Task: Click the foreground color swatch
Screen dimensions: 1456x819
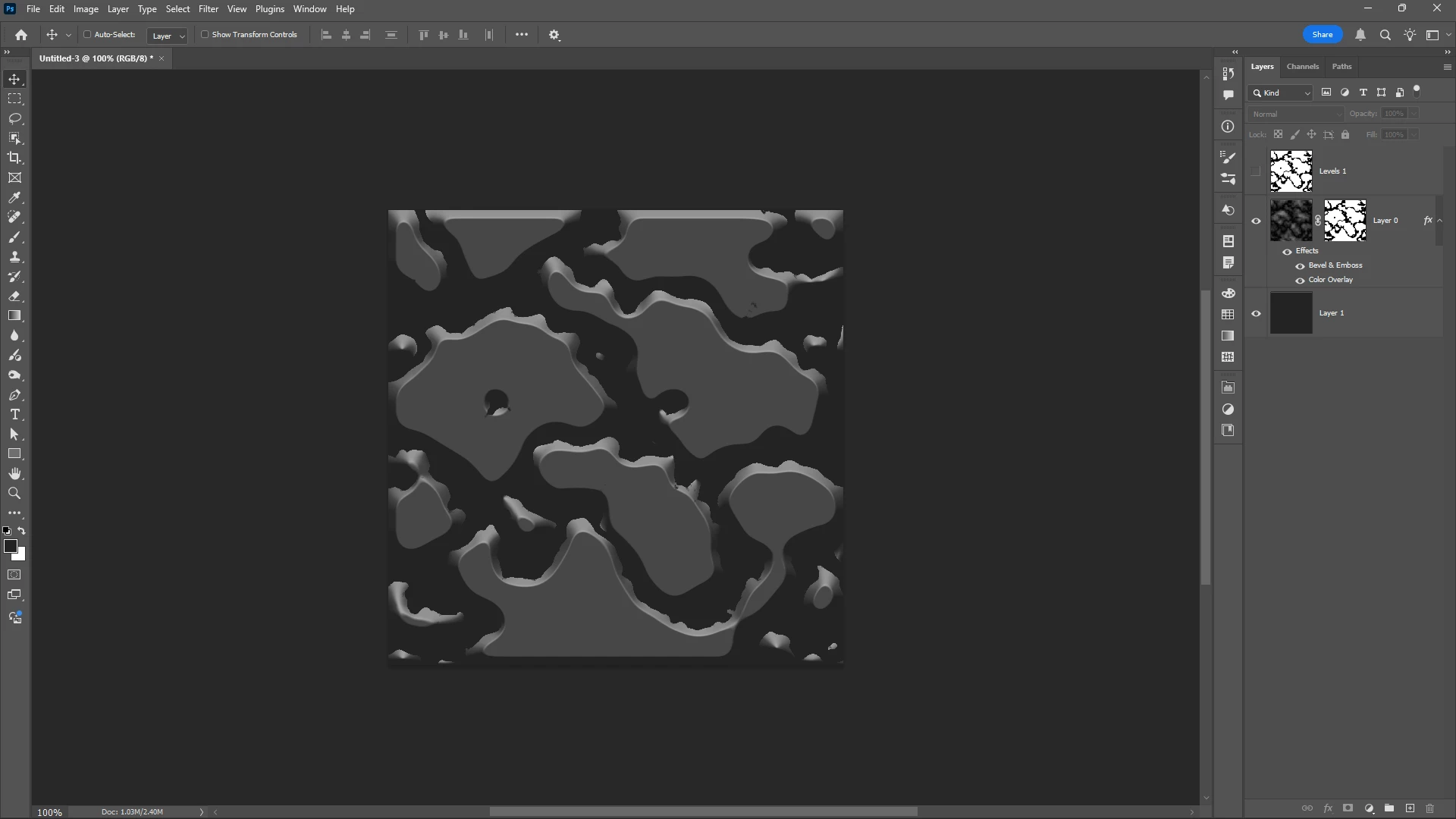Action: 11,547
